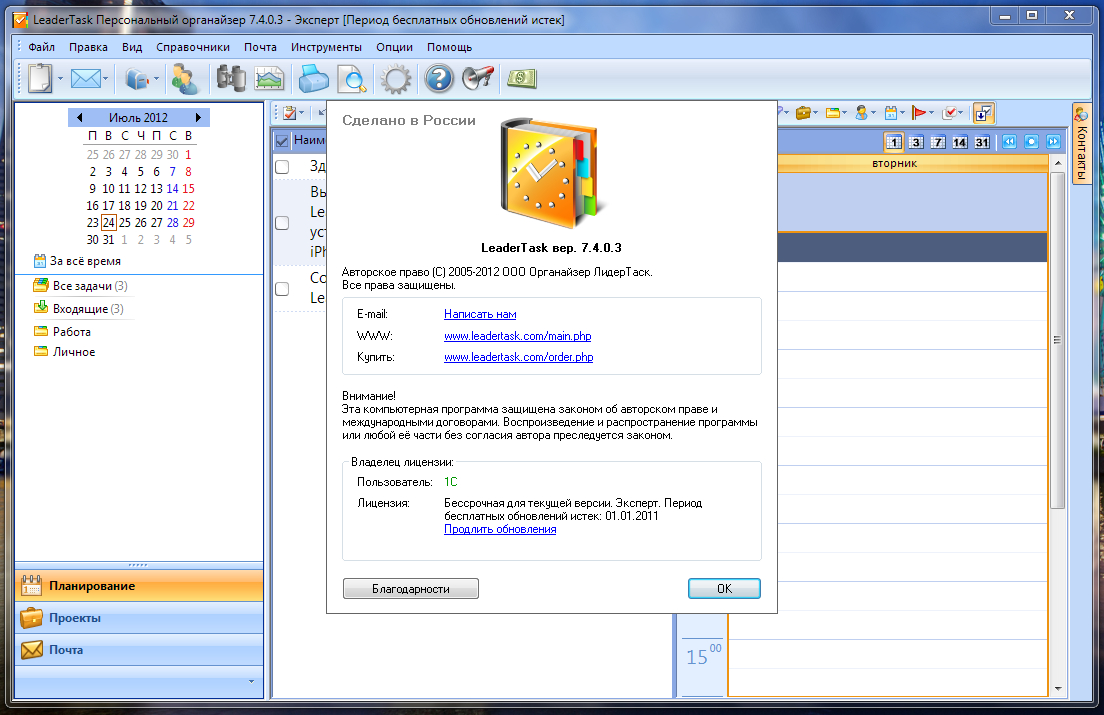Jump to today with the center dot button

click(x=1031, y=141)
